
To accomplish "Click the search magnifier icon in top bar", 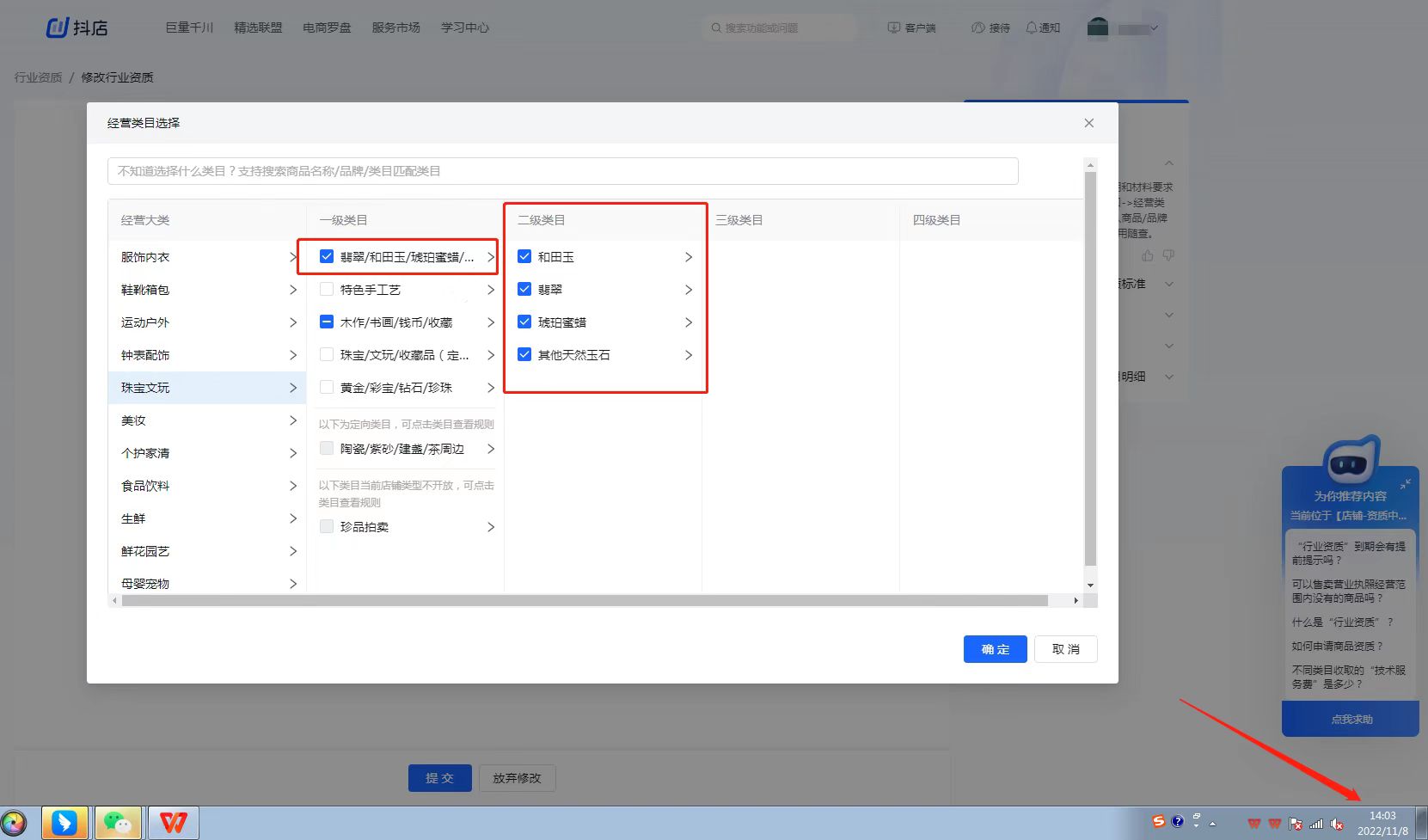I will point(716,28).
